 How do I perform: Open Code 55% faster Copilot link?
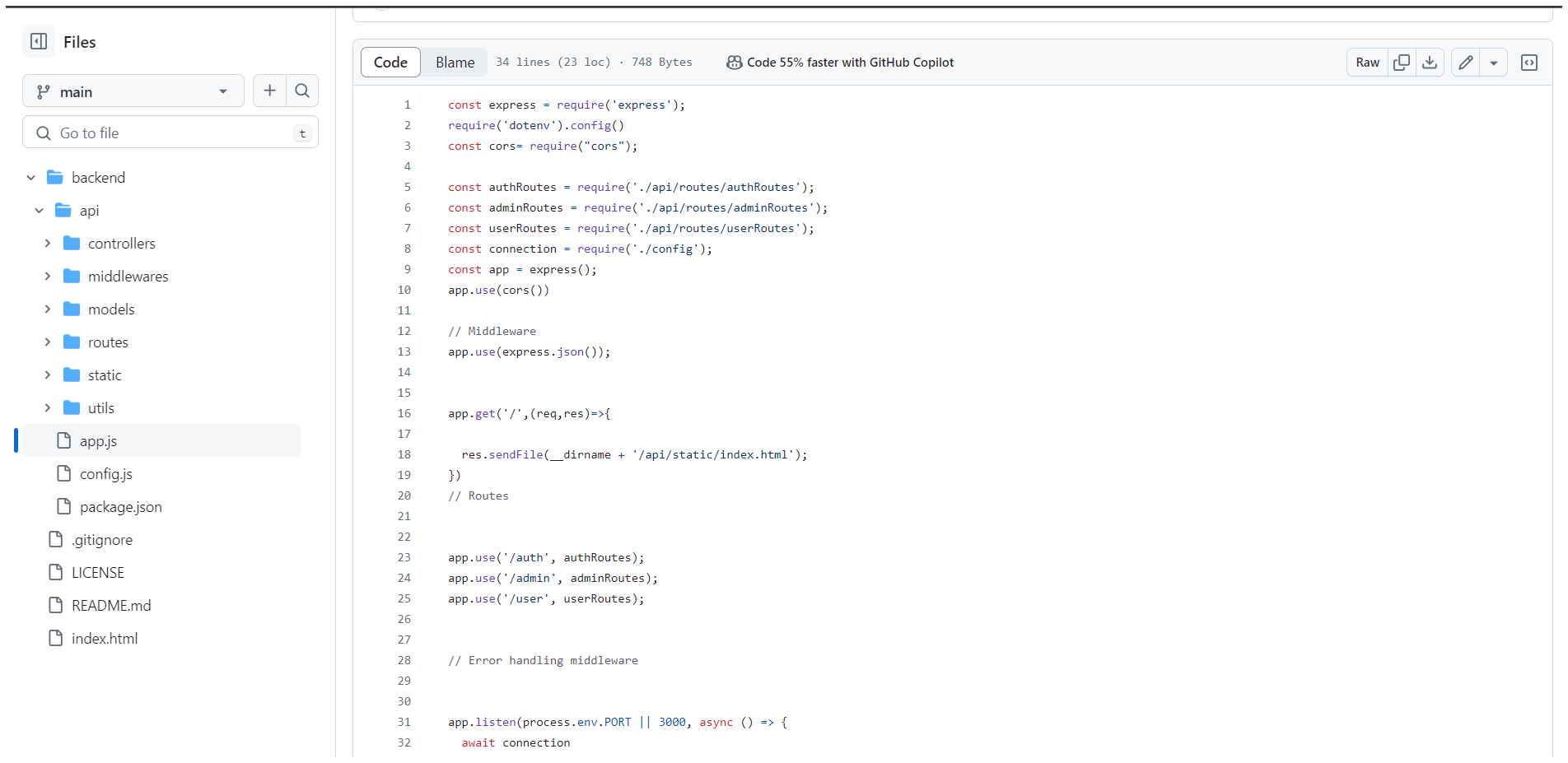850,63
